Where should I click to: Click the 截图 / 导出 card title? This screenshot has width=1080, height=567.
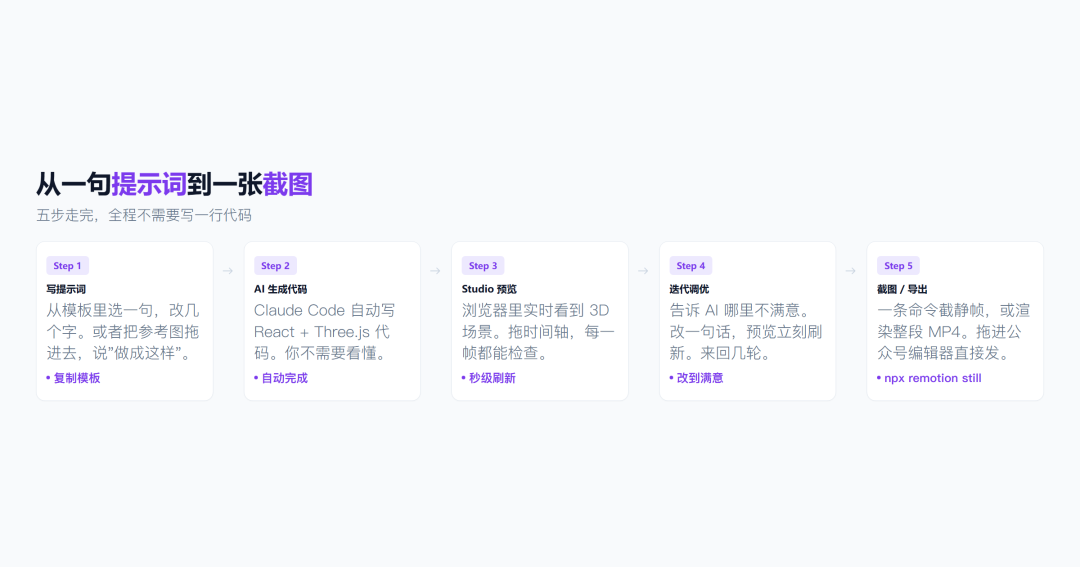click(x=902, y=289)
